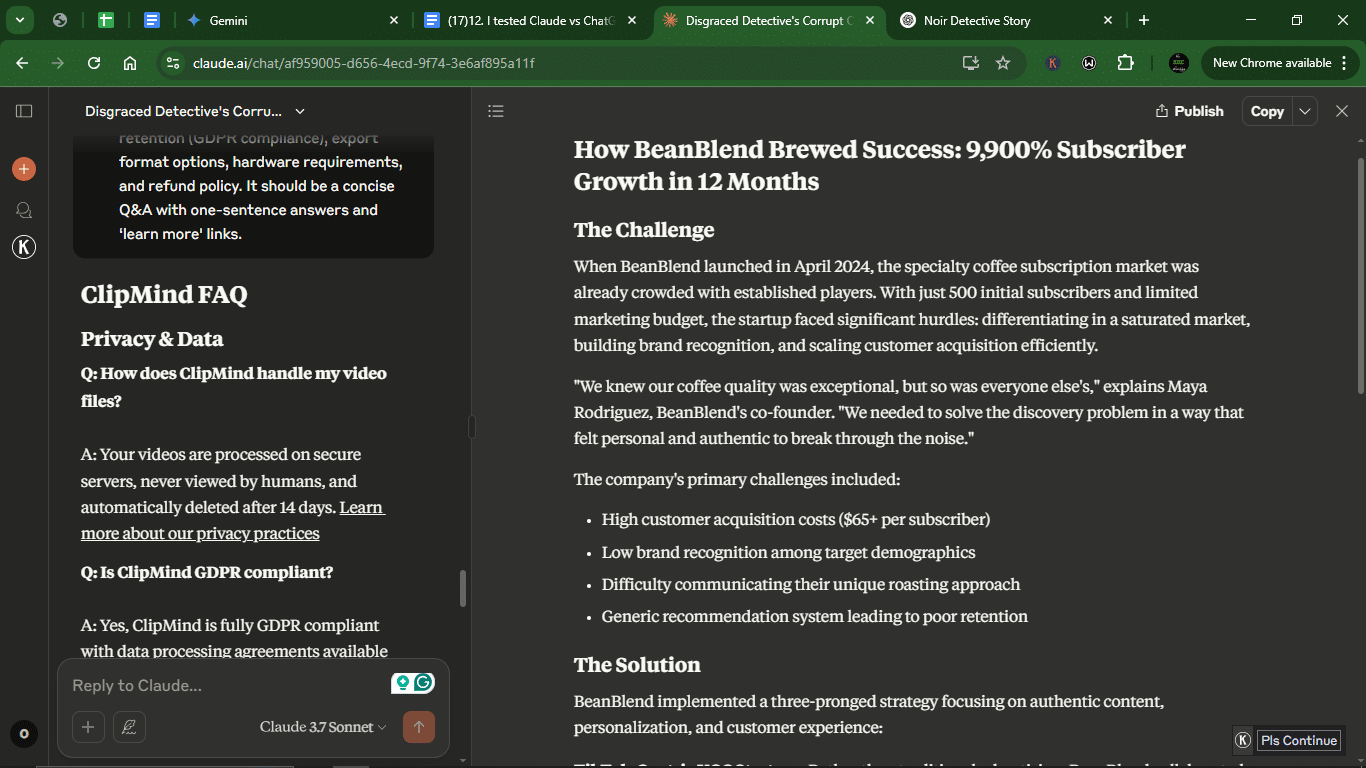Open the Chrome profile avatar

pos(1179,63)
